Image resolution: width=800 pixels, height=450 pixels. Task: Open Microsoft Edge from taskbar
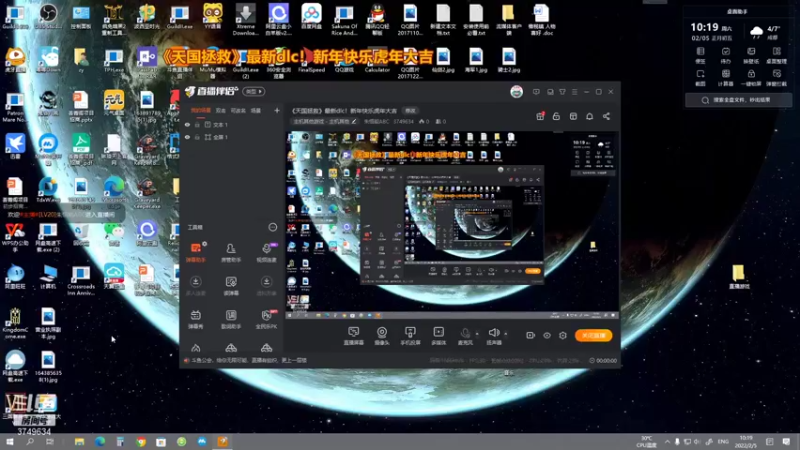(99, 441)
